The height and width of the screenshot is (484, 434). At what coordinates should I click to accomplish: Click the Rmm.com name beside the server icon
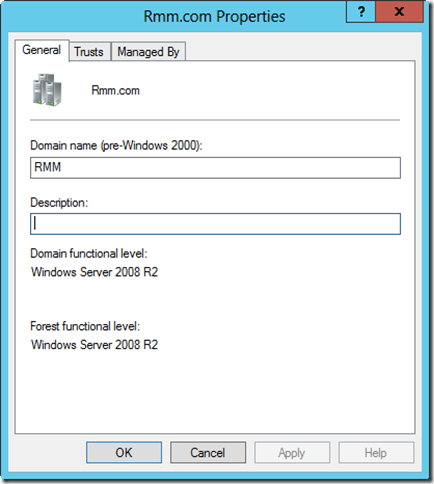[116, 90]
